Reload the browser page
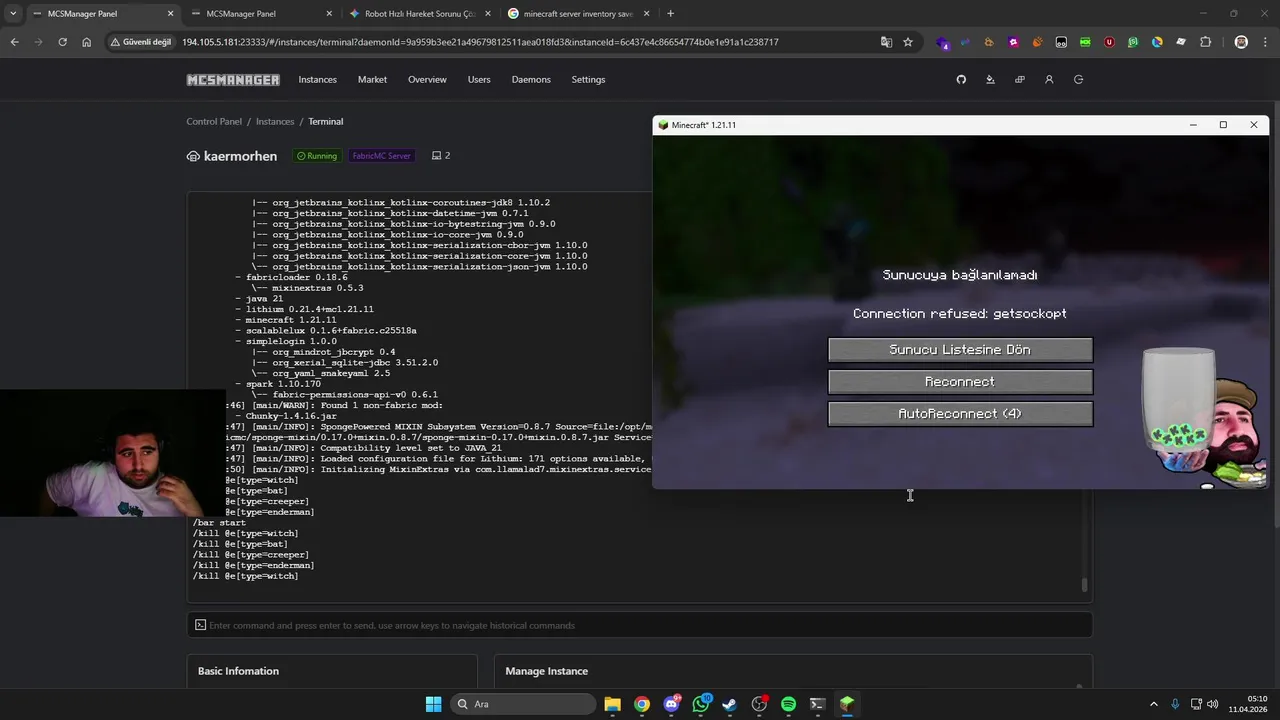This screenshot has height=720, width=1280. point(62,42)
